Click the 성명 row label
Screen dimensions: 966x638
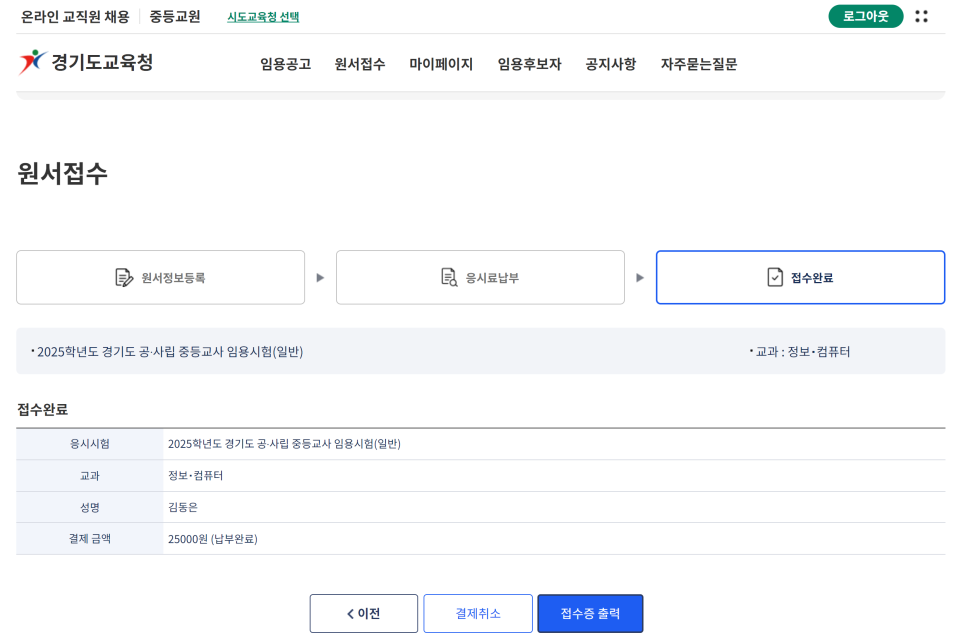point(90,507)
